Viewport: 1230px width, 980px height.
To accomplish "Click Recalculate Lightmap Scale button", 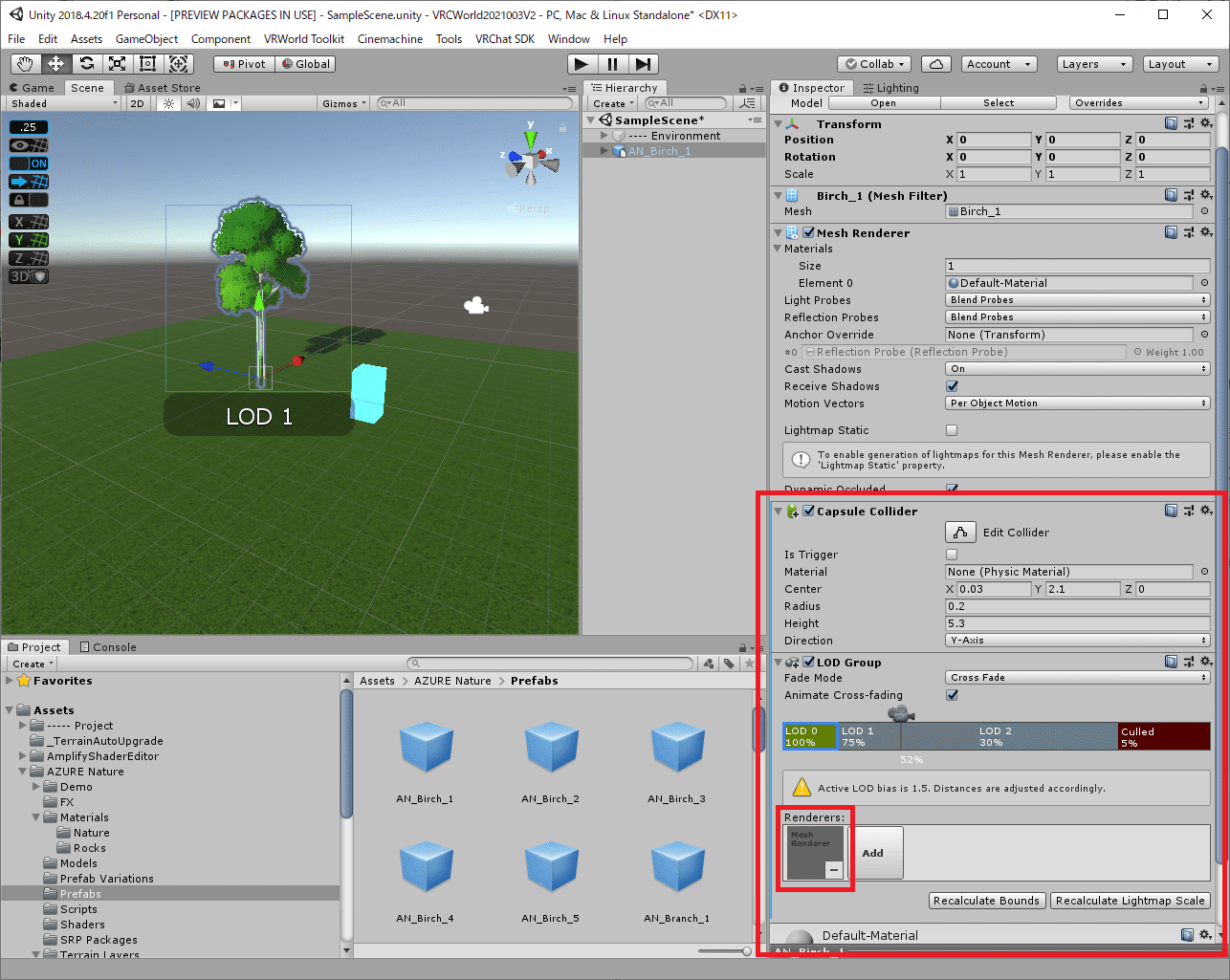I will pyautogui.click(x=1131, y=901).
